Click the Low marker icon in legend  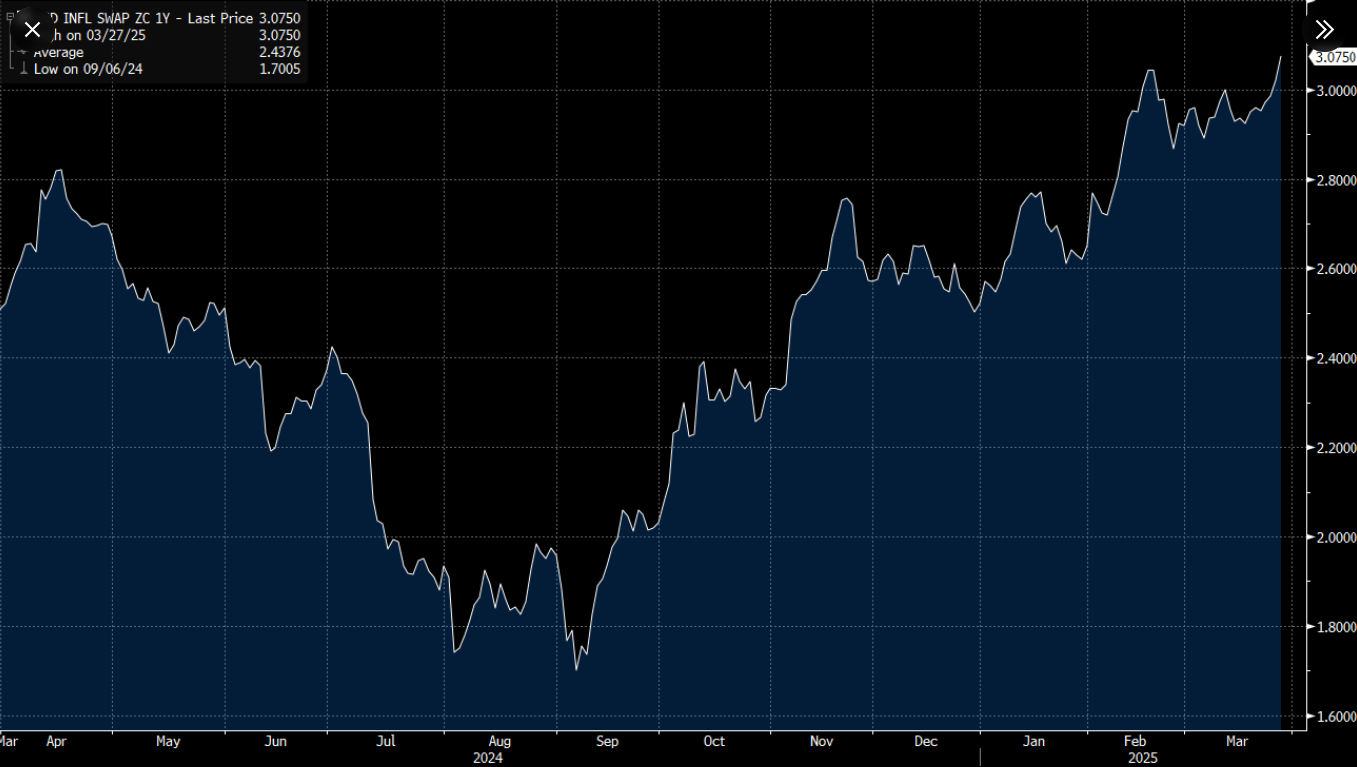coord(22,69)
